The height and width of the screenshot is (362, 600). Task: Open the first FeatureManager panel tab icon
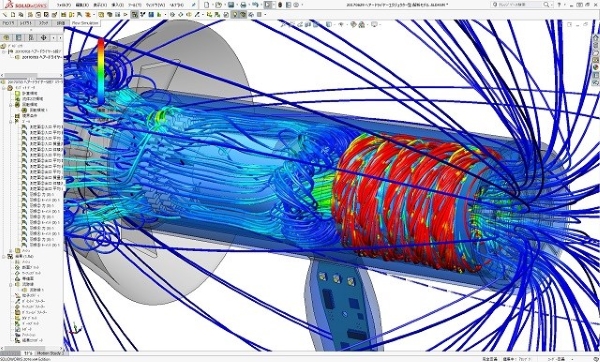[x=7, y=38]
